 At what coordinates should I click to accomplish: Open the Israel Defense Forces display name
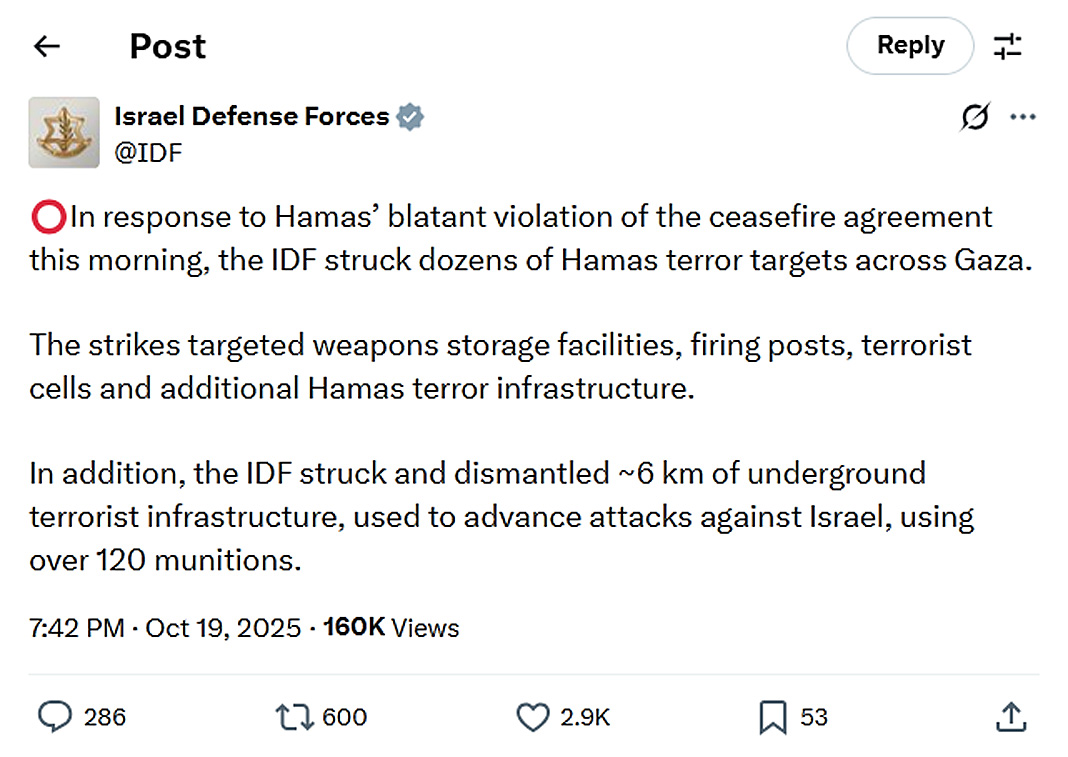[251, 116]
